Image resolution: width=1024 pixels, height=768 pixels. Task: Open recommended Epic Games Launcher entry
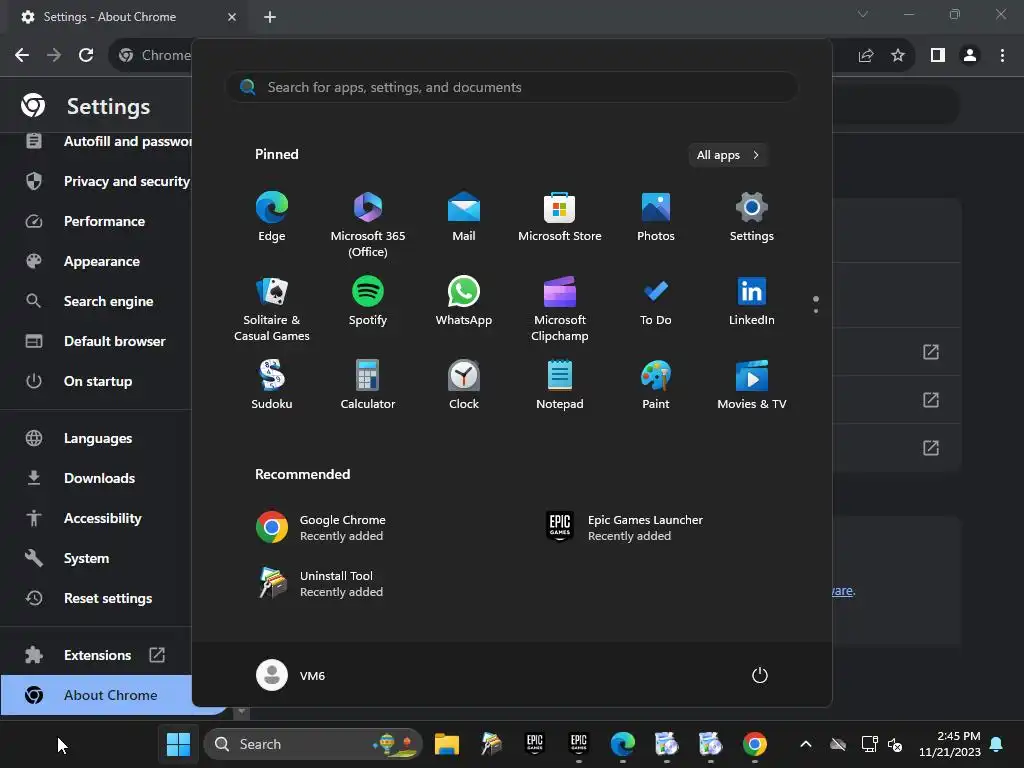pos(624,527)
